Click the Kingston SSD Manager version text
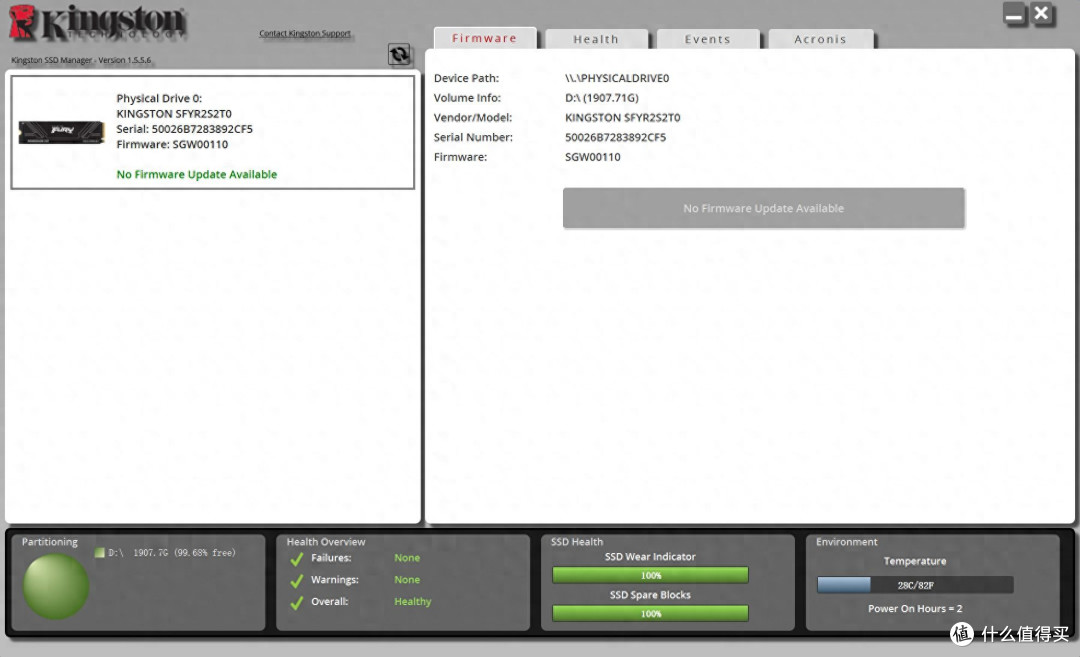The width and height of the screenshot is (1080, 657). click(x=81, y=60)
